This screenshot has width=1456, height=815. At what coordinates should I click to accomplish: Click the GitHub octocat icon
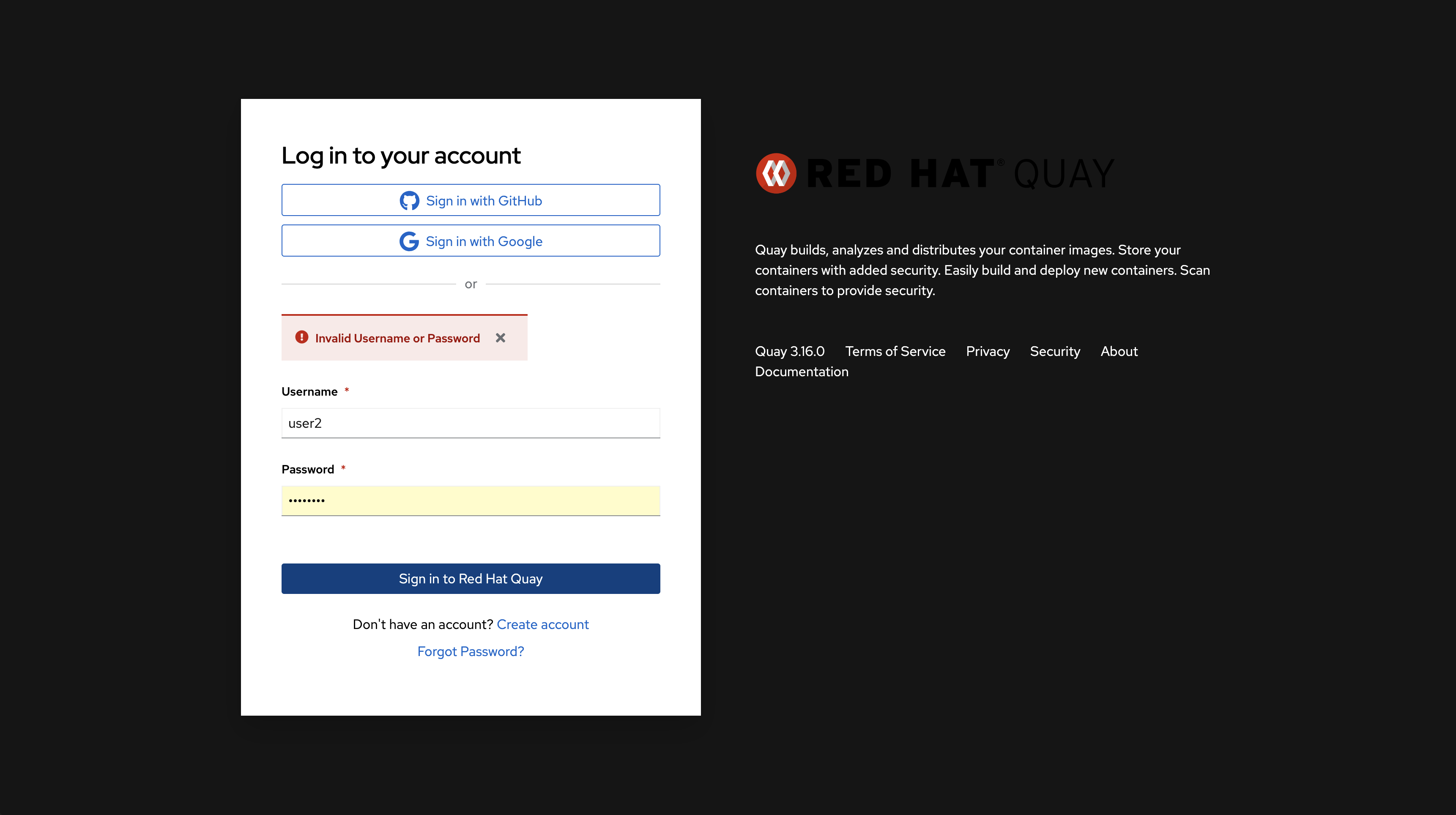coord(409,201)
